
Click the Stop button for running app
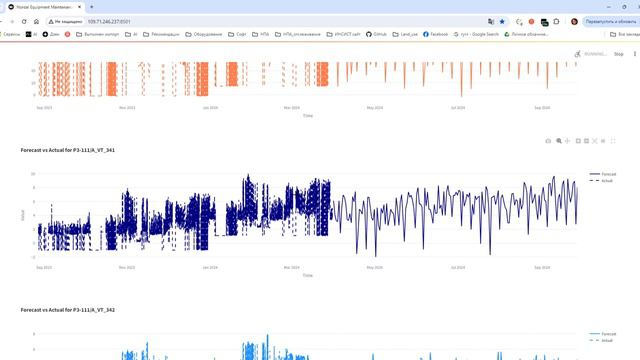coord(618,54)
